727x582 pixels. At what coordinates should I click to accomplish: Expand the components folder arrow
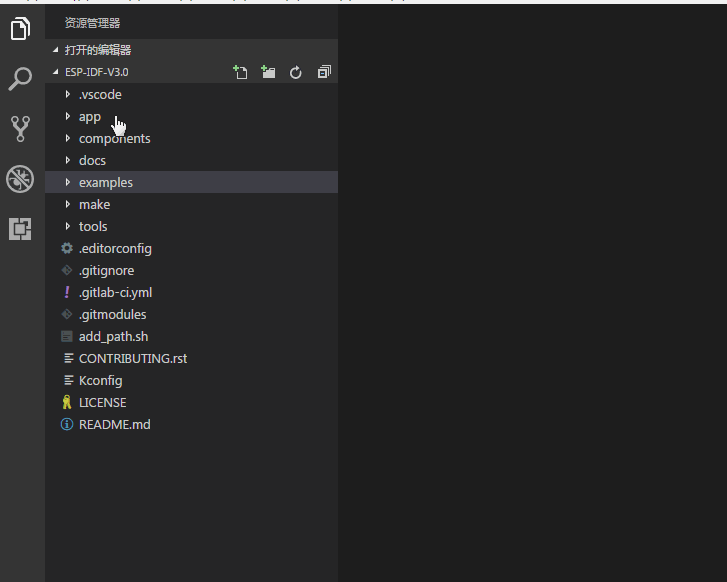68,138
